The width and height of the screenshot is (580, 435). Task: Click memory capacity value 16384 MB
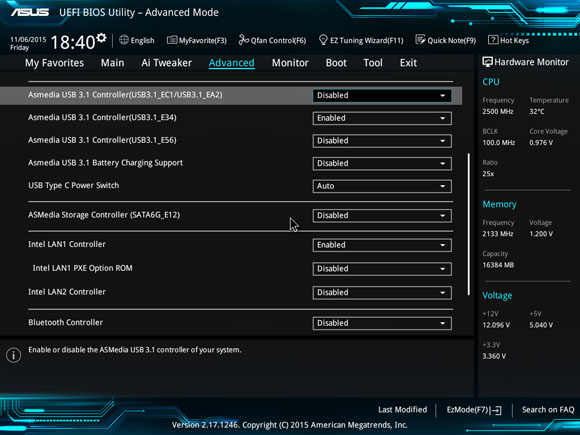(x=498, y=265)
